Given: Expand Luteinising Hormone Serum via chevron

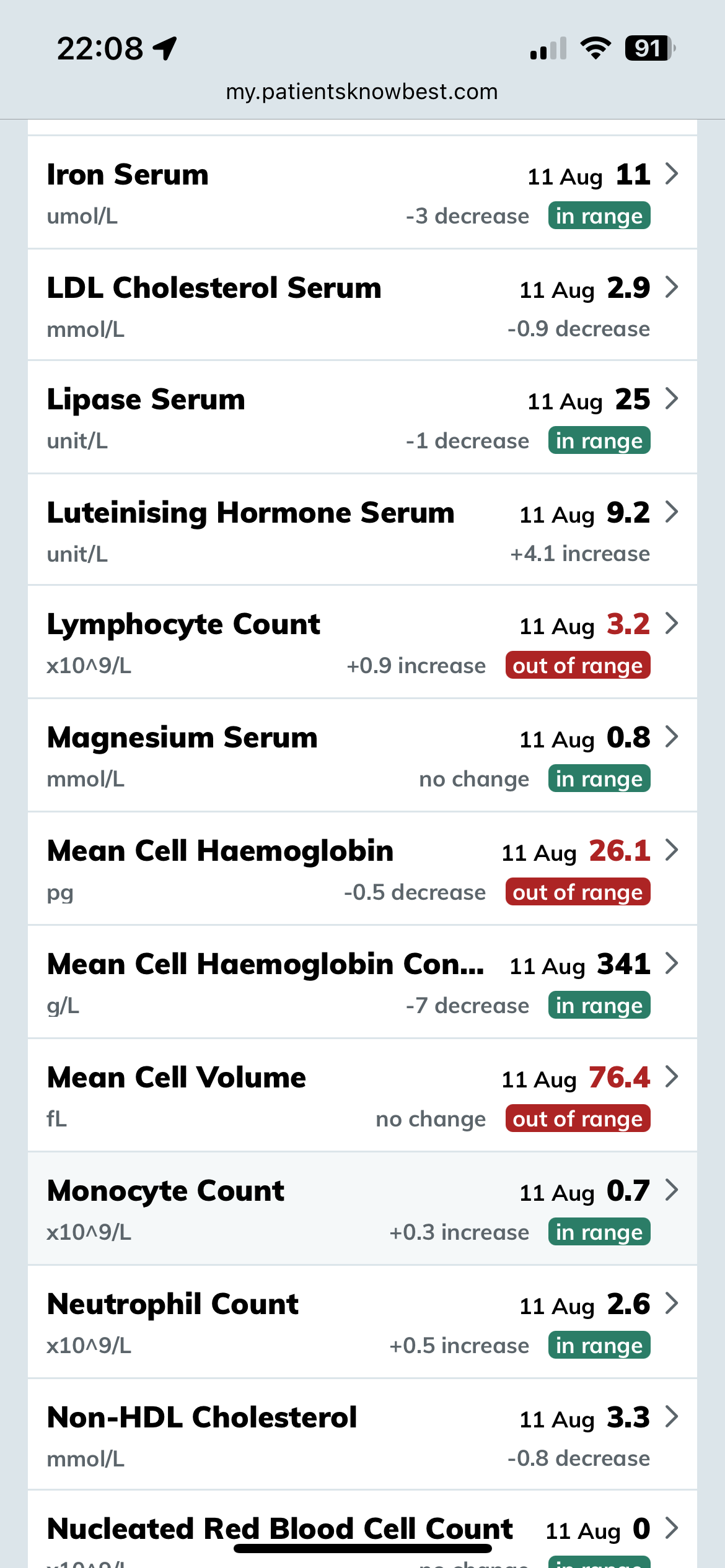Looking at the screenshot, I should coord(672,512).
